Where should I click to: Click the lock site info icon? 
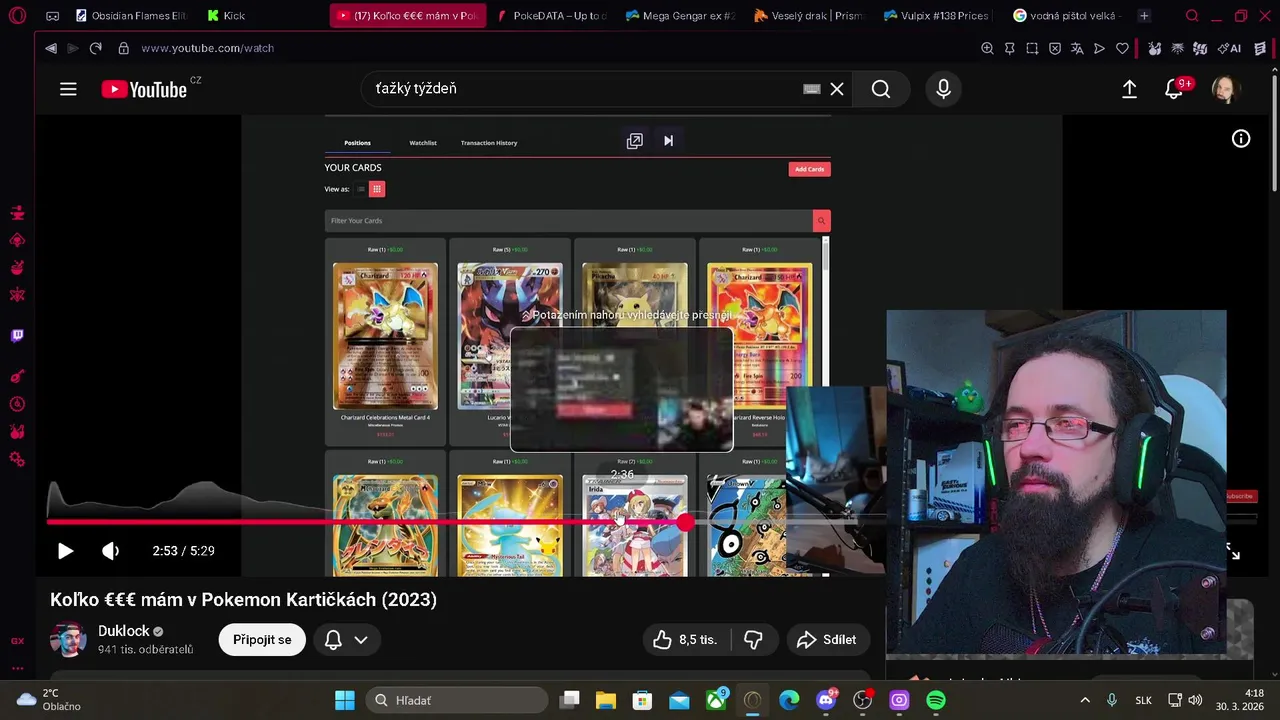click(124, 48)
